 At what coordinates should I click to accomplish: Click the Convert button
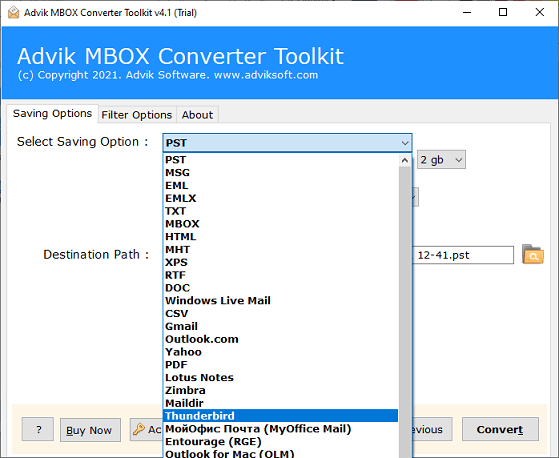[x=500, y=429]
